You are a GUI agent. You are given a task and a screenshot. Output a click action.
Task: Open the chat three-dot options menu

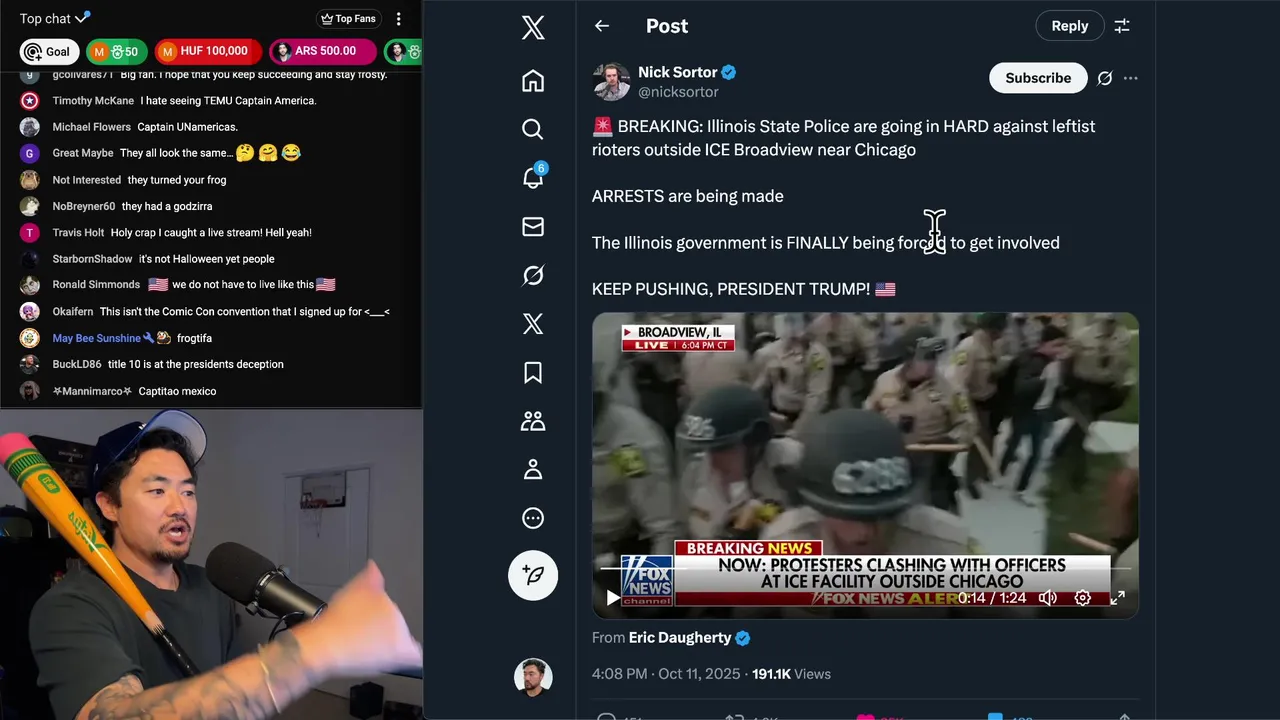tap(398, 19)
